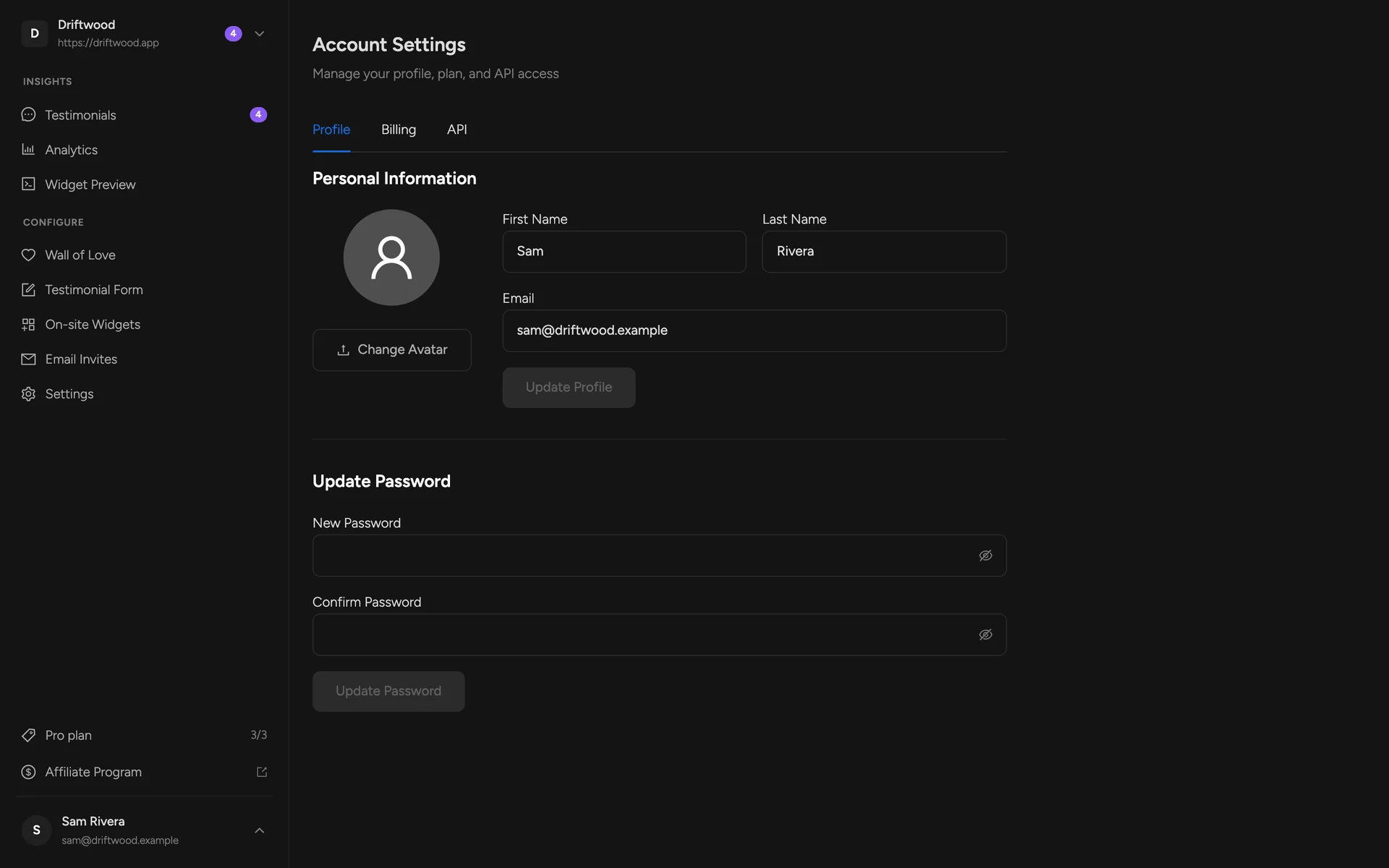Open Email Invites in the sidebar
The height and width of the screenshot is (868, 1389).
point(144,359)
